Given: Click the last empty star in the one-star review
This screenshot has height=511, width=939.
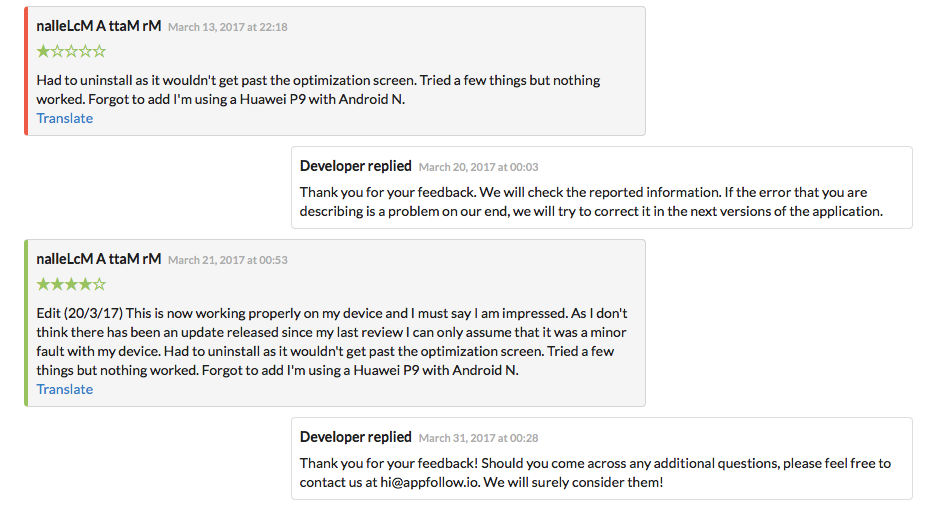Looking at the screenshot, I should tap(100, 51).
